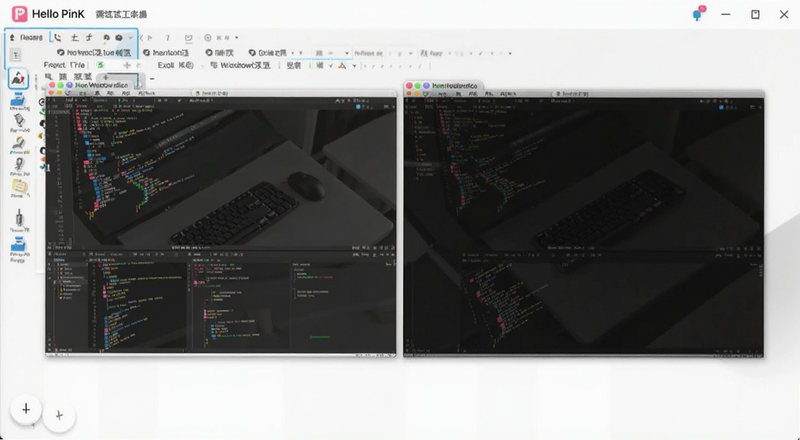Screen dimensions: 800x440
Task: Open the chat notification icon with red badge
Action: tap(698, 13)
